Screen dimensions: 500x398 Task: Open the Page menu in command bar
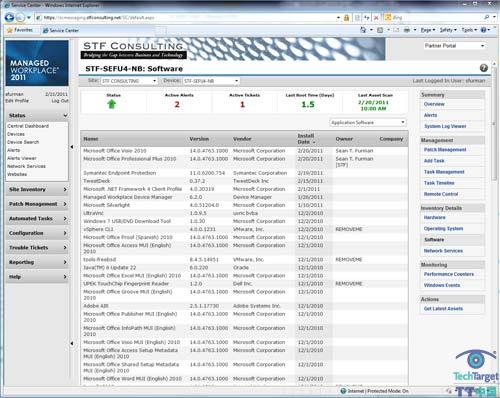pos(428,30)
